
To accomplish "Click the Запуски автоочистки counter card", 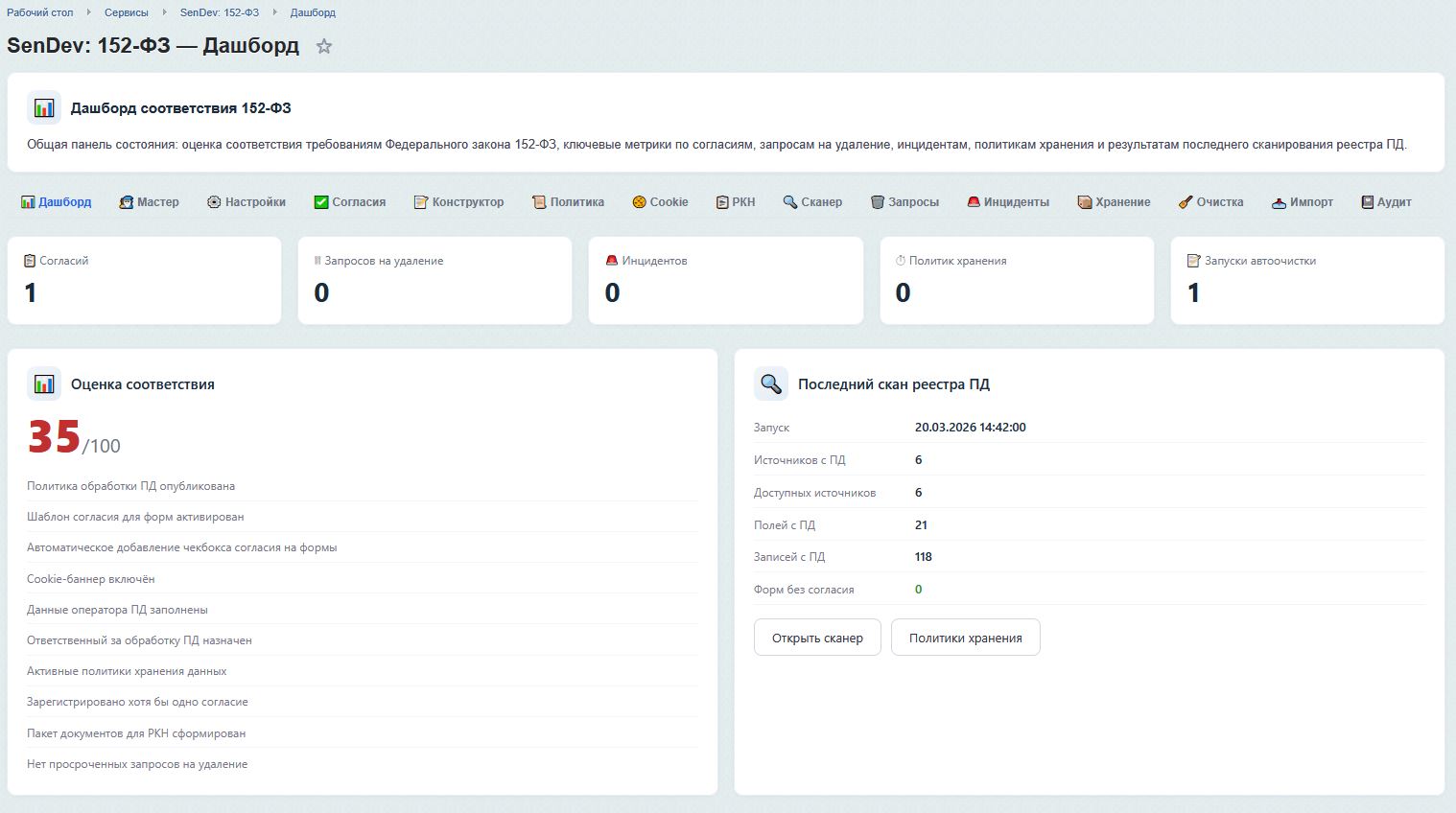I will pyautogui.click(x=1306, y=280).
